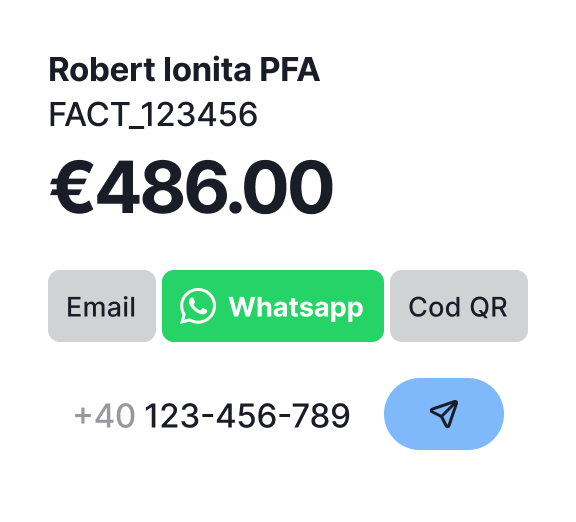Click the gray Email option
The height and width of the screenshot is (522, 576).
point(102,306)
